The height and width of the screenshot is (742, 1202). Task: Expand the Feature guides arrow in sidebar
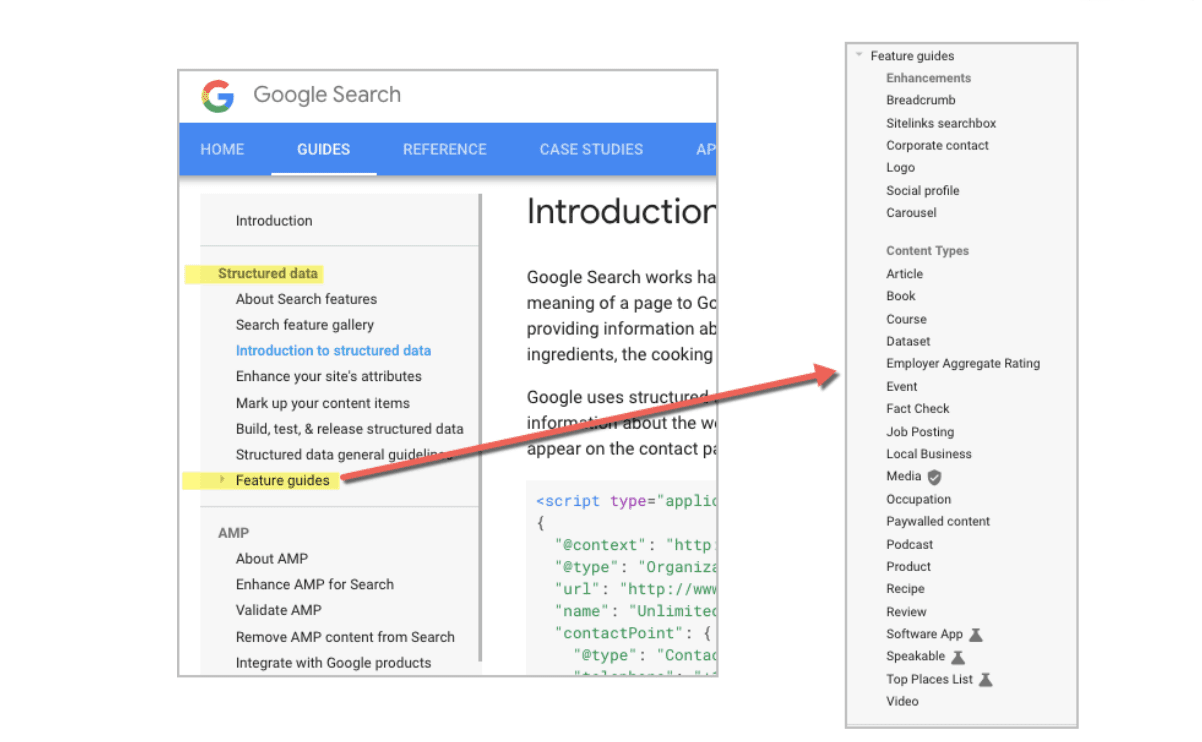click(222, 480)
